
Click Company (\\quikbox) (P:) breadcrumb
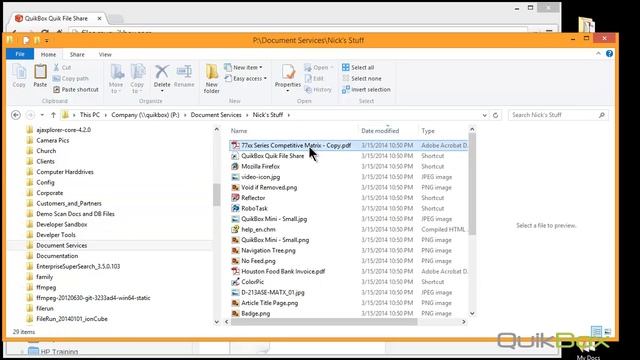tap(145, 115)
